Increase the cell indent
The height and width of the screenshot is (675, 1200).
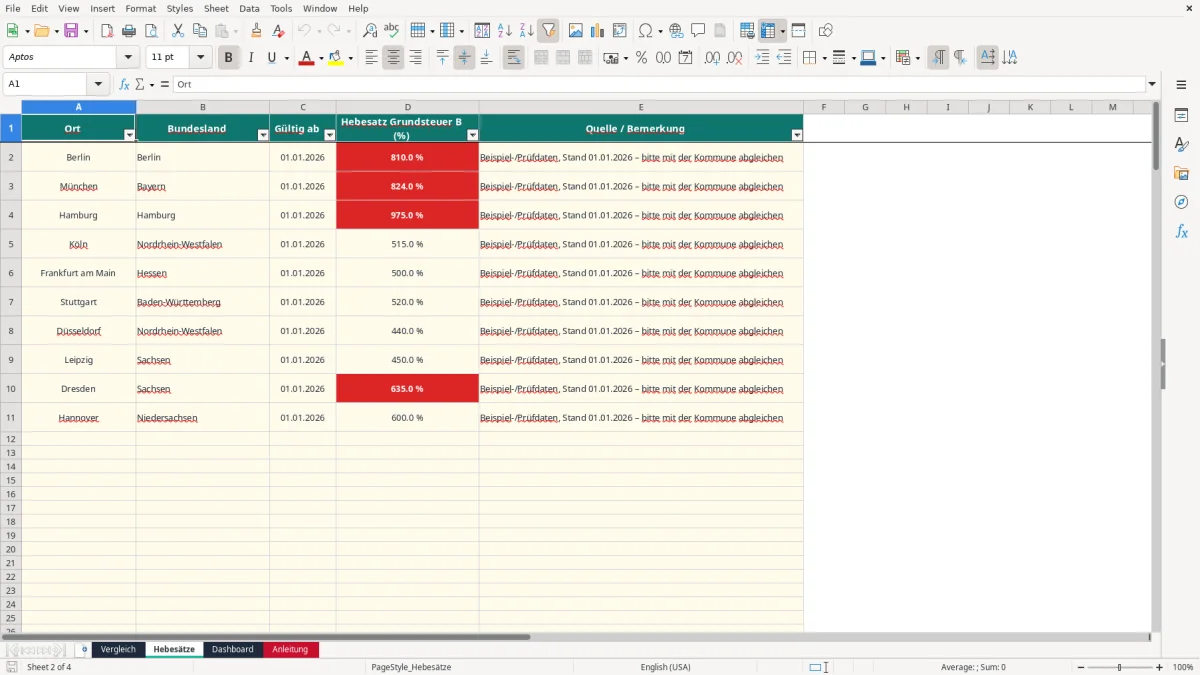762,58
